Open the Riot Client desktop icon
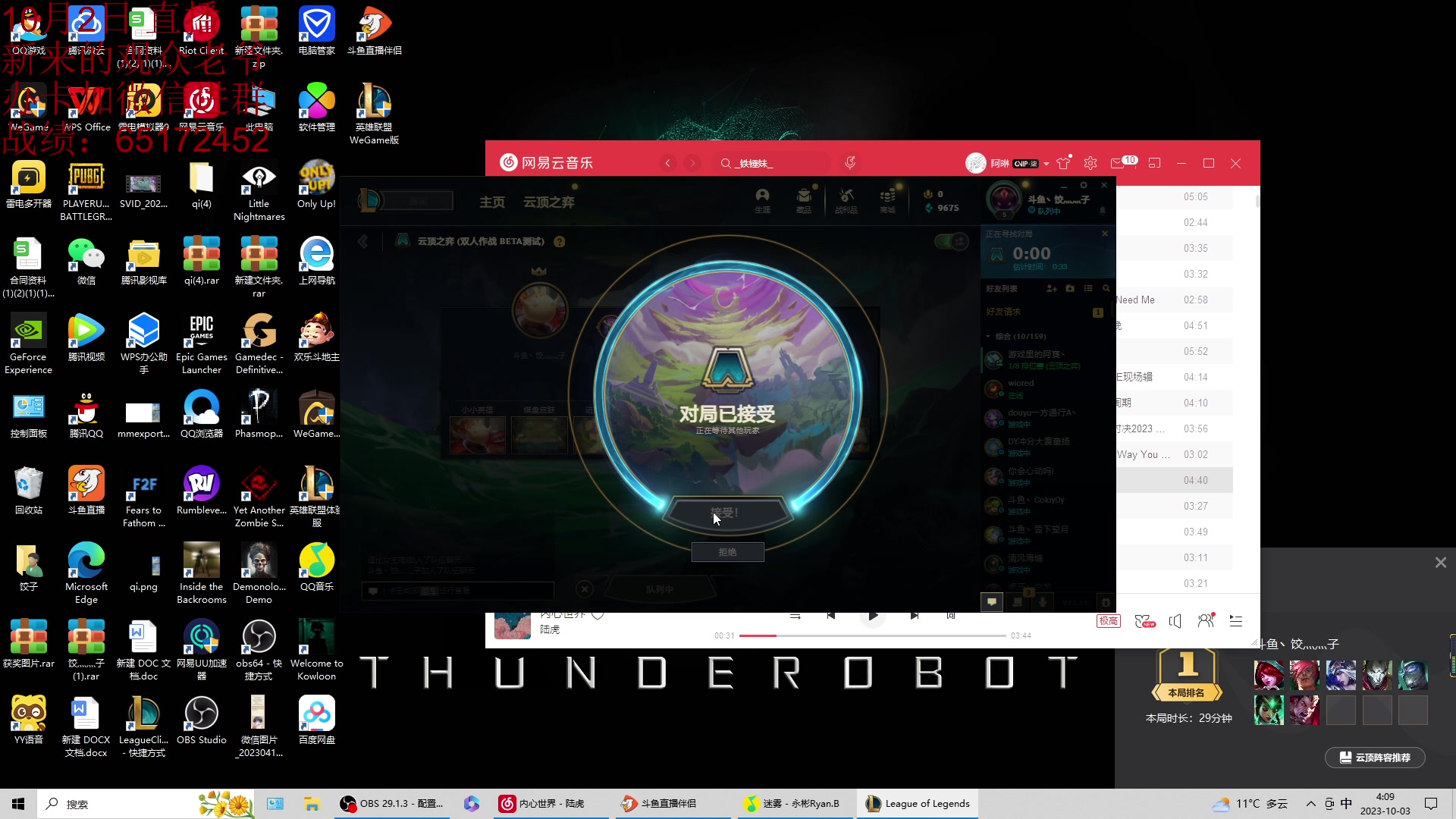This screenshot has width=1456, height=819. (201, 33)
